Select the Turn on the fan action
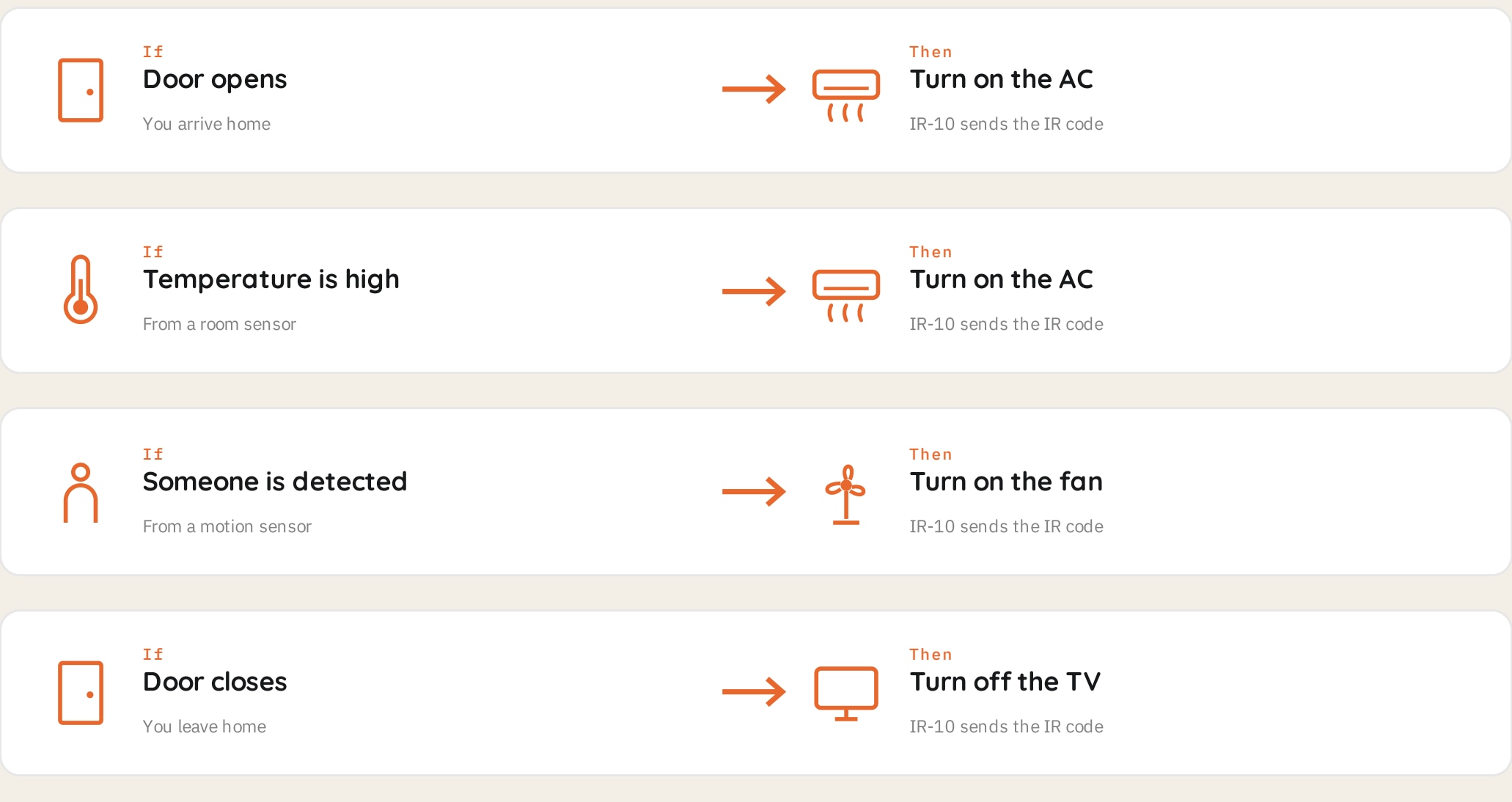 [x=1006, y=482]
